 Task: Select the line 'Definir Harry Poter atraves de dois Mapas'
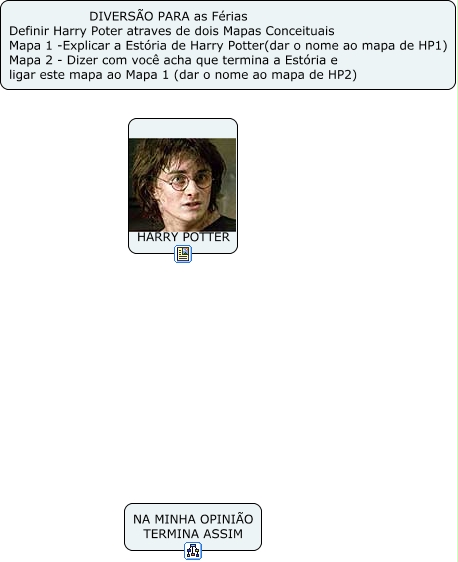coord(172,31)
